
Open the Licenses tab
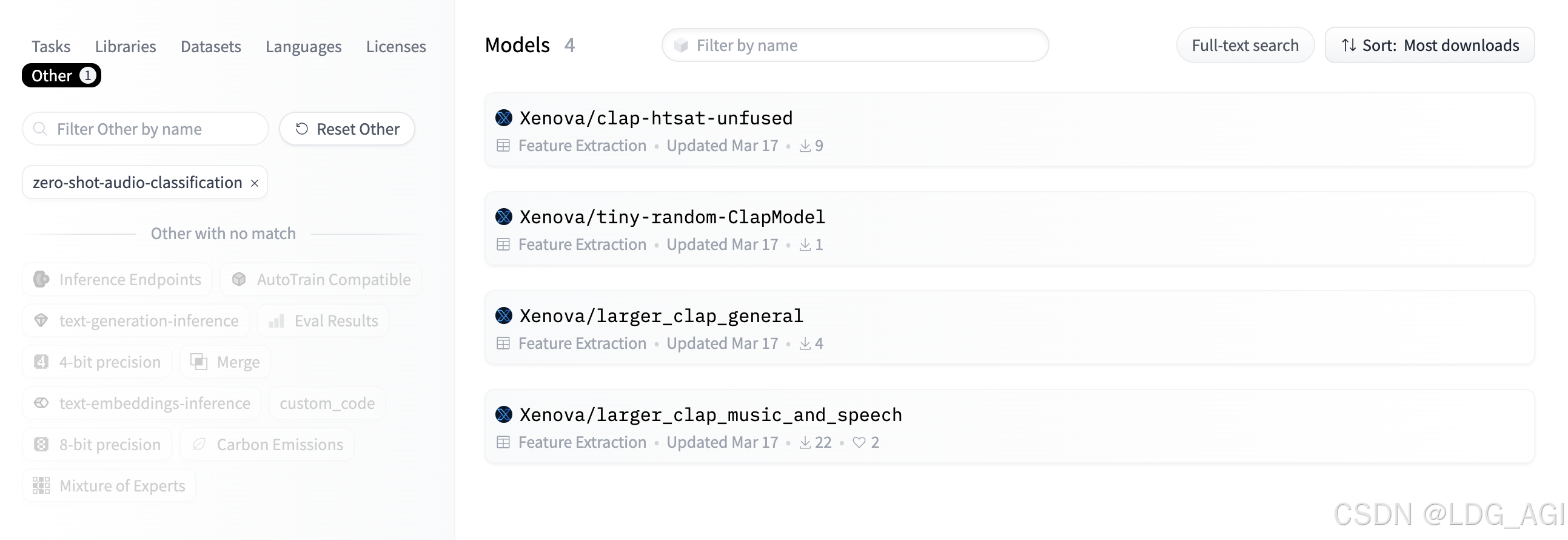click(396, 46)
